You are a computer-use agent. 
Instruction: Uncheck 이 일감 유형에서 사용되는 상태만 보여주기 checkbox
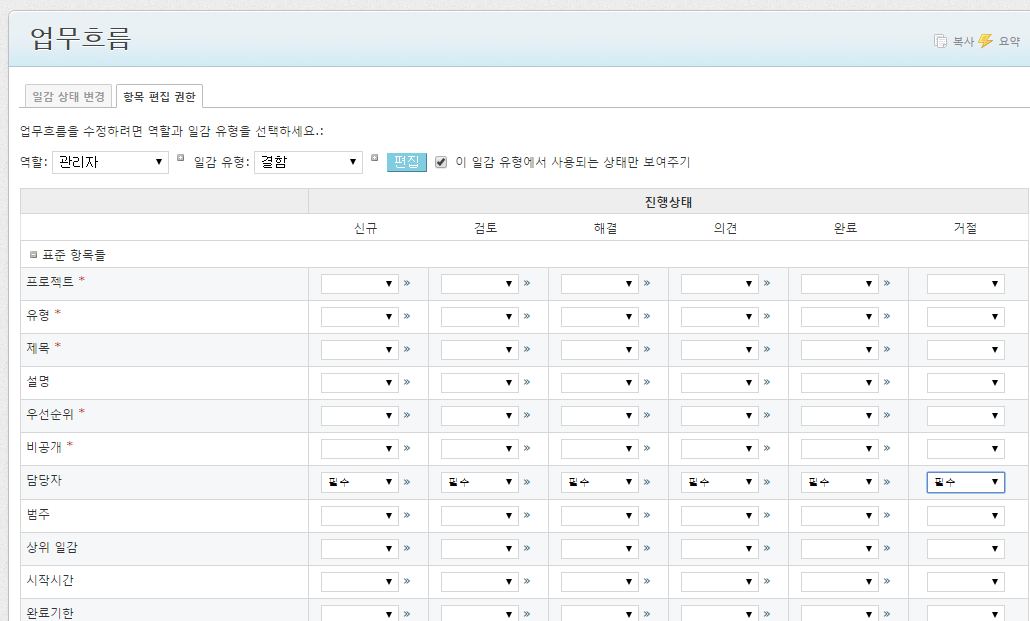[441, 162]
